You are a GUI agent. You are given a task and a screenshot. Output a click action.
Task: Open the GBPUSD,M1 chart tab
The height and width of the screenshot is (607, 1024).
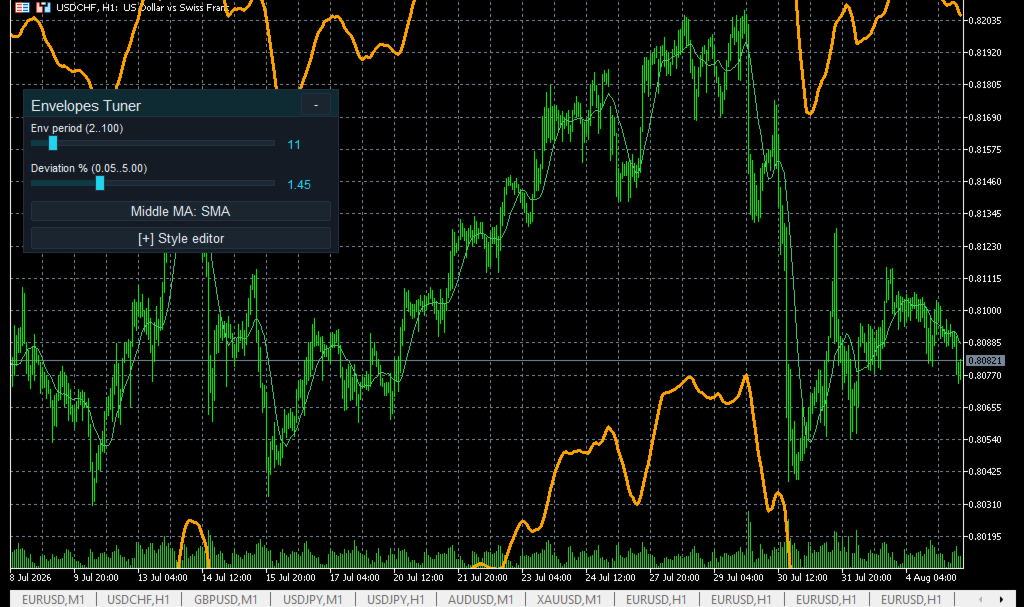point(225,599)
